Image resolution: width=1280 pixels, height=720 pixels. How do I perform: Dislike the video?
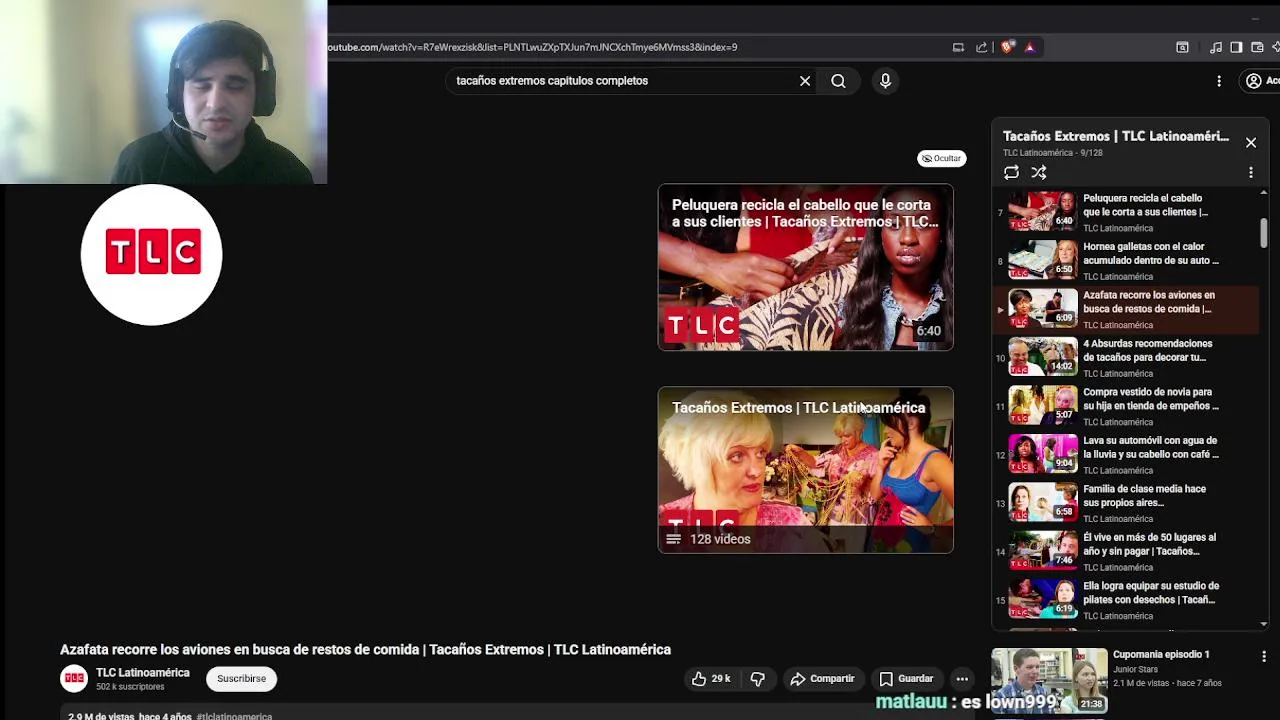[757, 679]
